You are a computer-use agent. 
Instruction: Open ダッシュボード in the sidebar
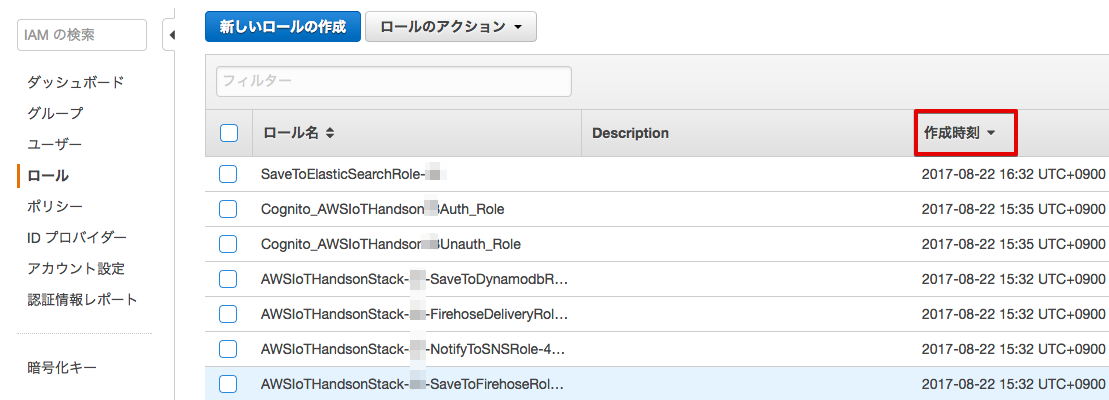[x=76, y=82]
